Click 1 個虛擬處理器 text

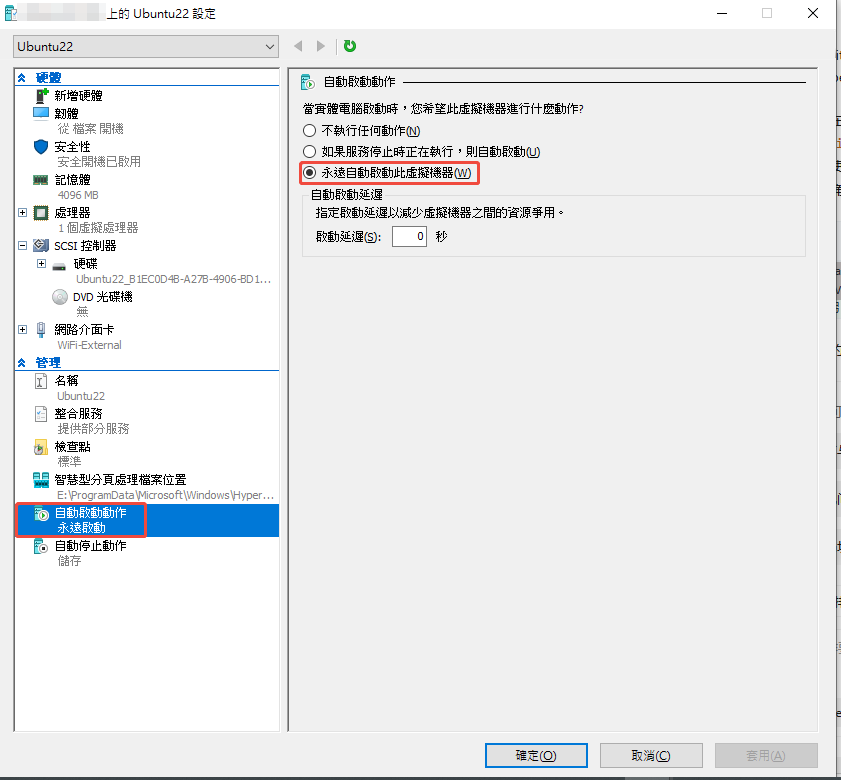coord(98,228)
